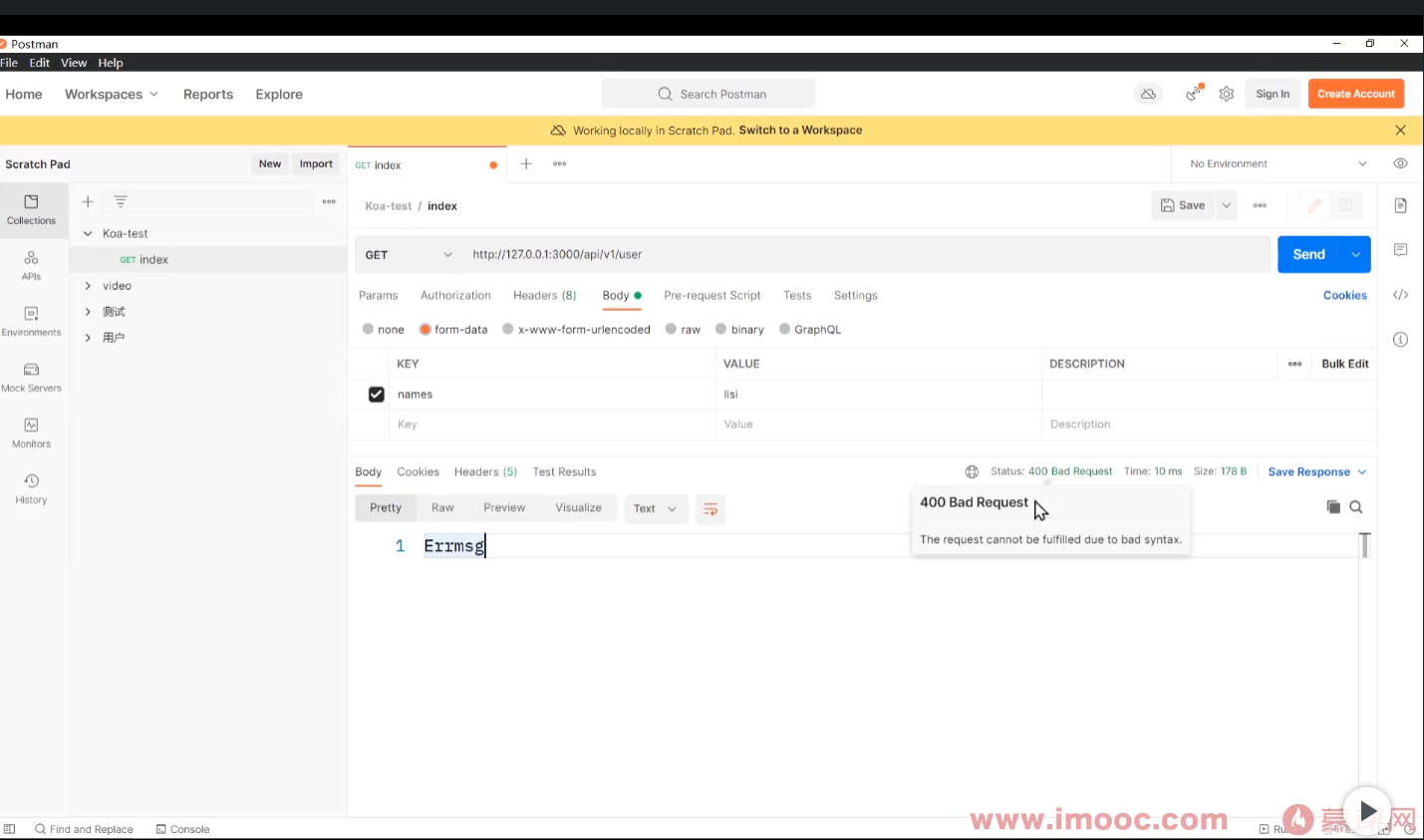Viewport: 1424px width, 840px height.
Task: Open the GET method dropdown
Action: [409, 255]
